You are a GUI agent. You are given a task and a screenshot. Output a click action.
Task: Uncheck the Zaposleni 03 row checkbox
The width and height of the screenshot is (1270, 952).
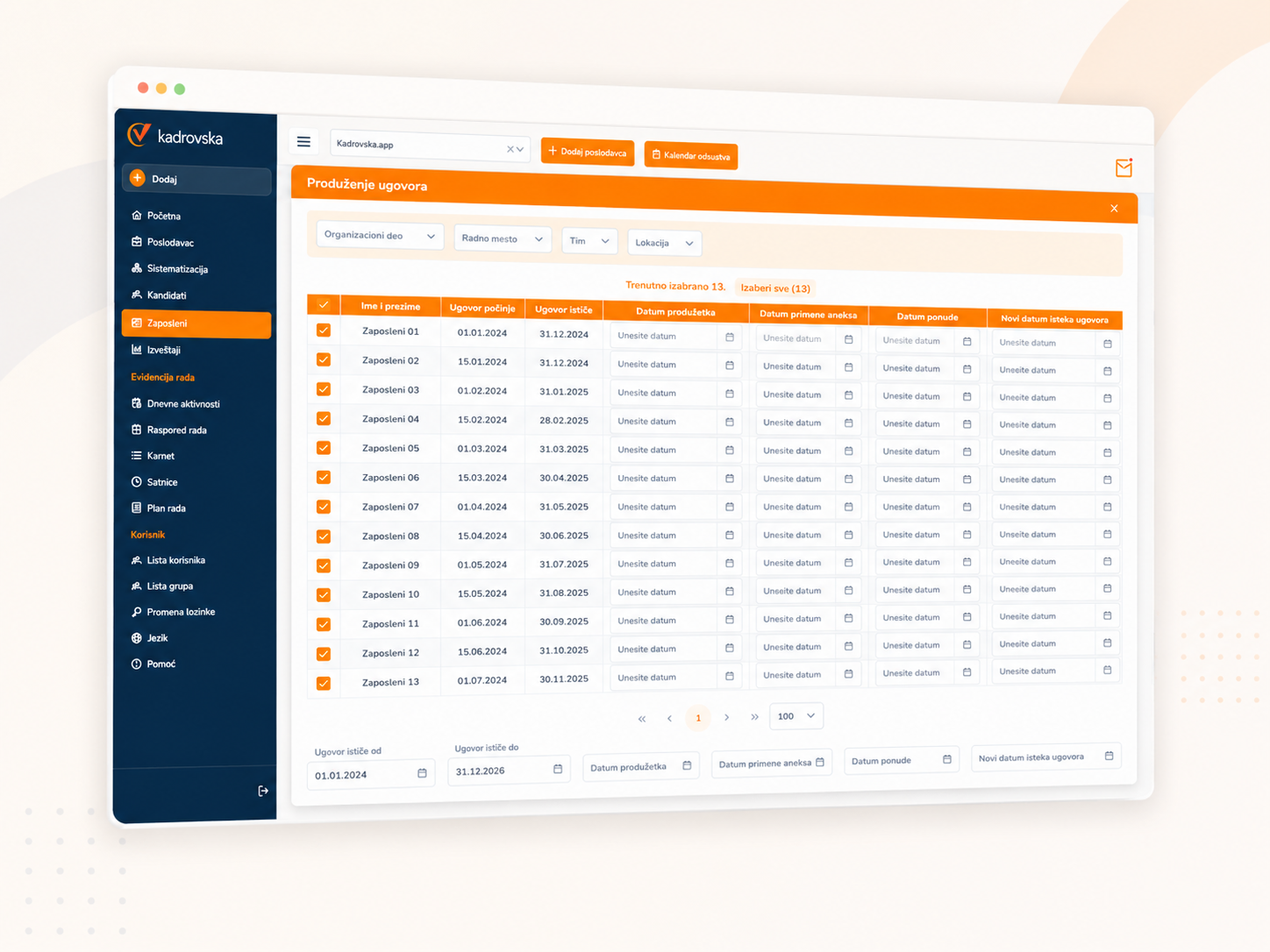[324, 389]
